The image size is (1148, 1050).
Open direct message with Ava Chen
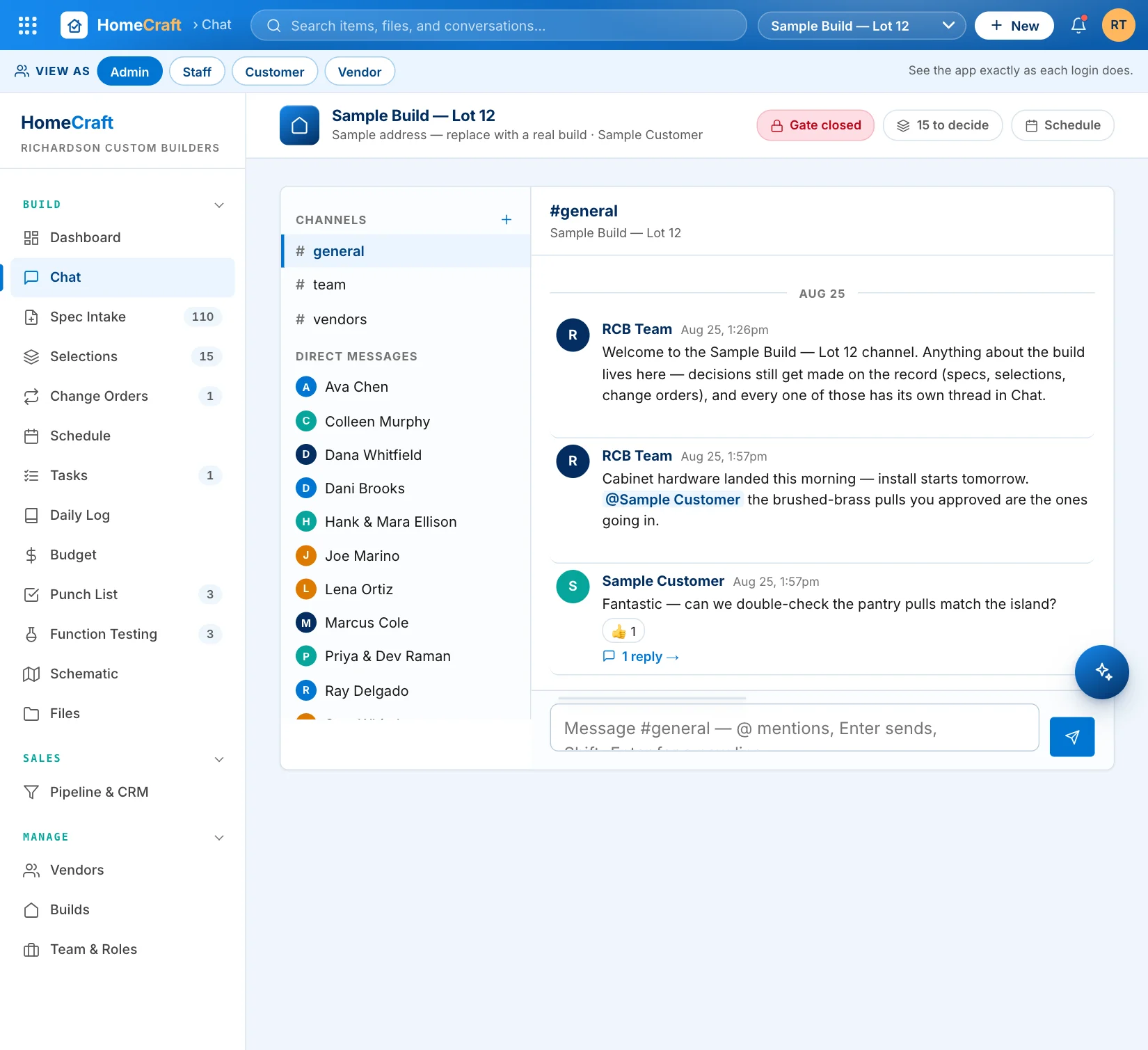pyautogui.click(x=406, y=387)
